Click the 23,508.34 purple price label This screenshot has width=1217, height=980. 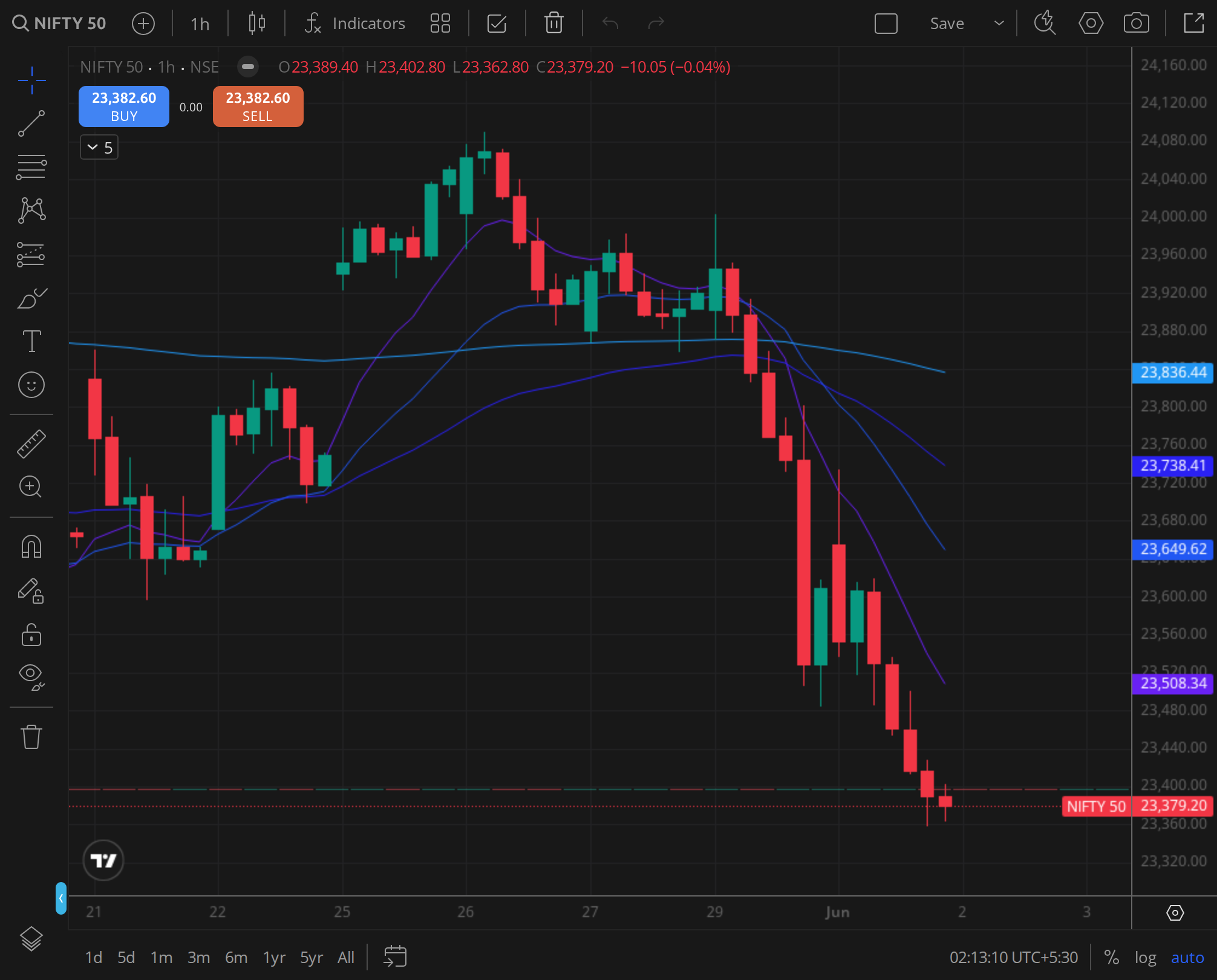pos(1173,684)
